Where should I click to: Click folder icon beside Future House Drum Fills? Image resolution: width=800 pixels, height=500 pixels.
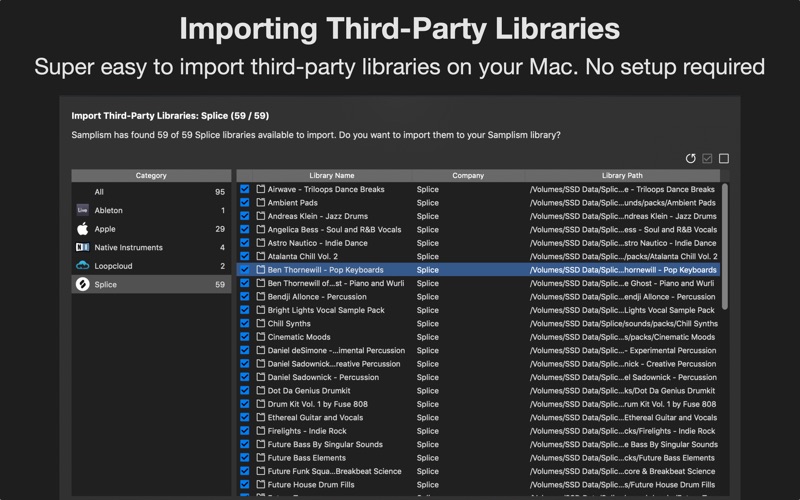[261, 485]
